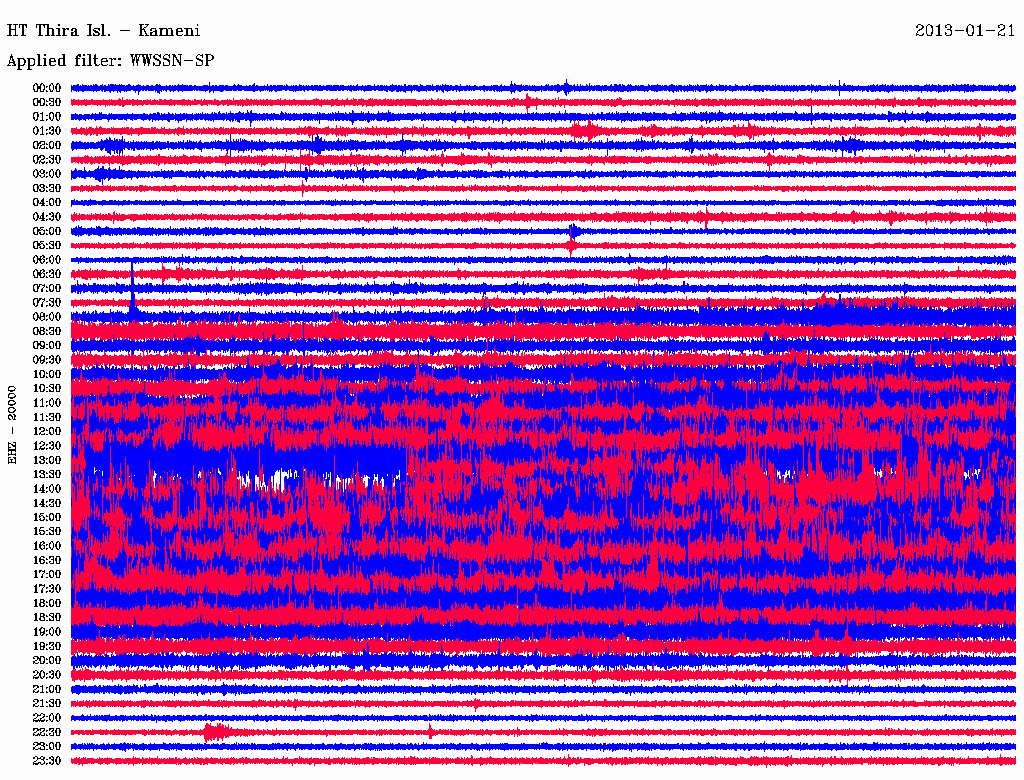Image resolution: width=1024 pixels, height=780 pixels.
Task: Click the blue event burst on the 05:00 trace
Action: click(x=574, y=231)
